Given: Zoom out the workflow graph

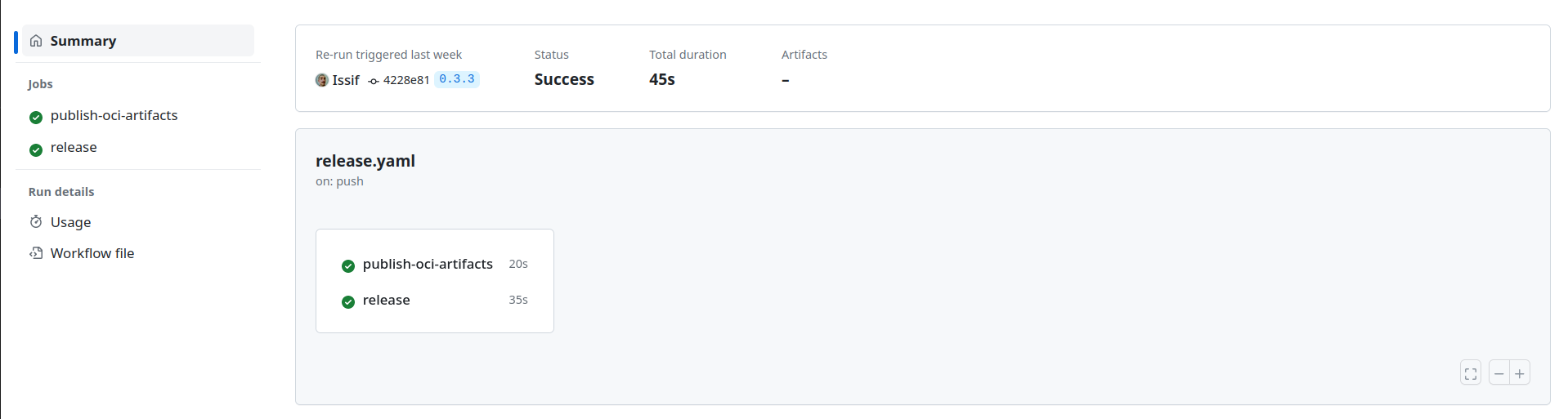Looking at the screenshot, I should [1499, 373].
